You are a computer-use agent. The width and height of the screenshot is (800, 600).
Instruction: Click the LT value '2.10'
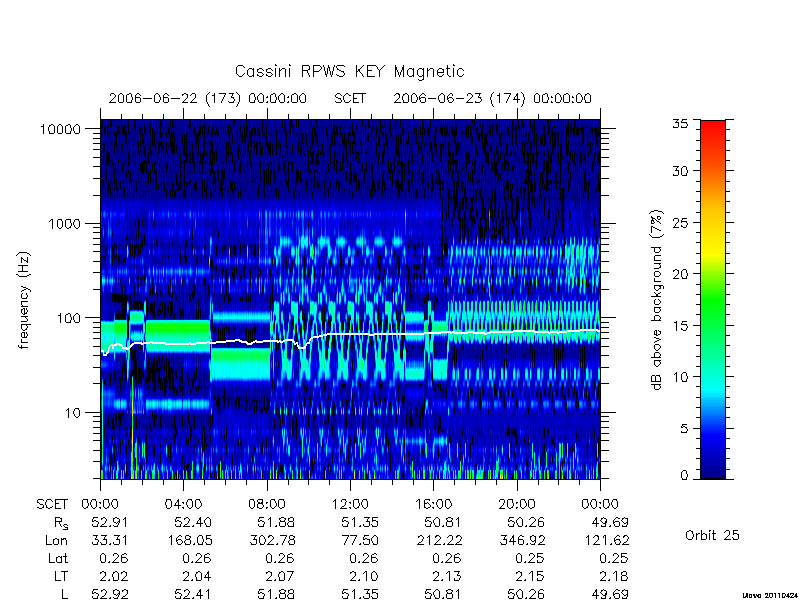click(364, 576)
